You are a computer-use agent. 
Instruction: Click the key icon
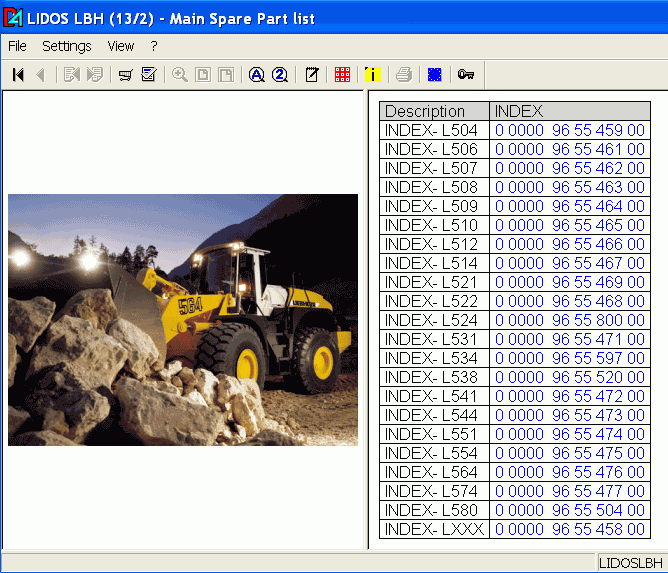click(x=466, y=75)
